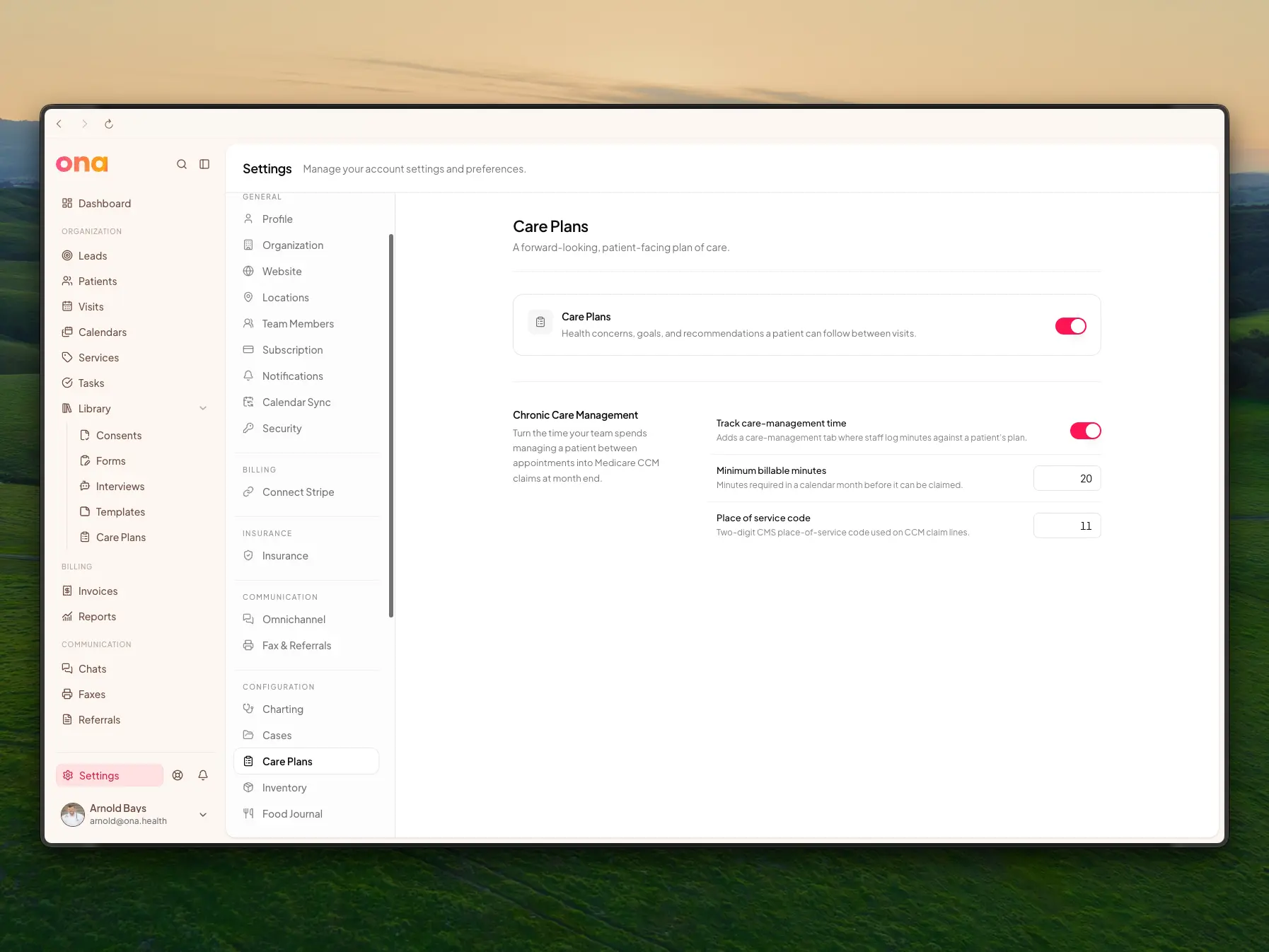The width and height of the screenshot is (1269, 952).
Task: Open Locations settings
Action: [306, 298]
